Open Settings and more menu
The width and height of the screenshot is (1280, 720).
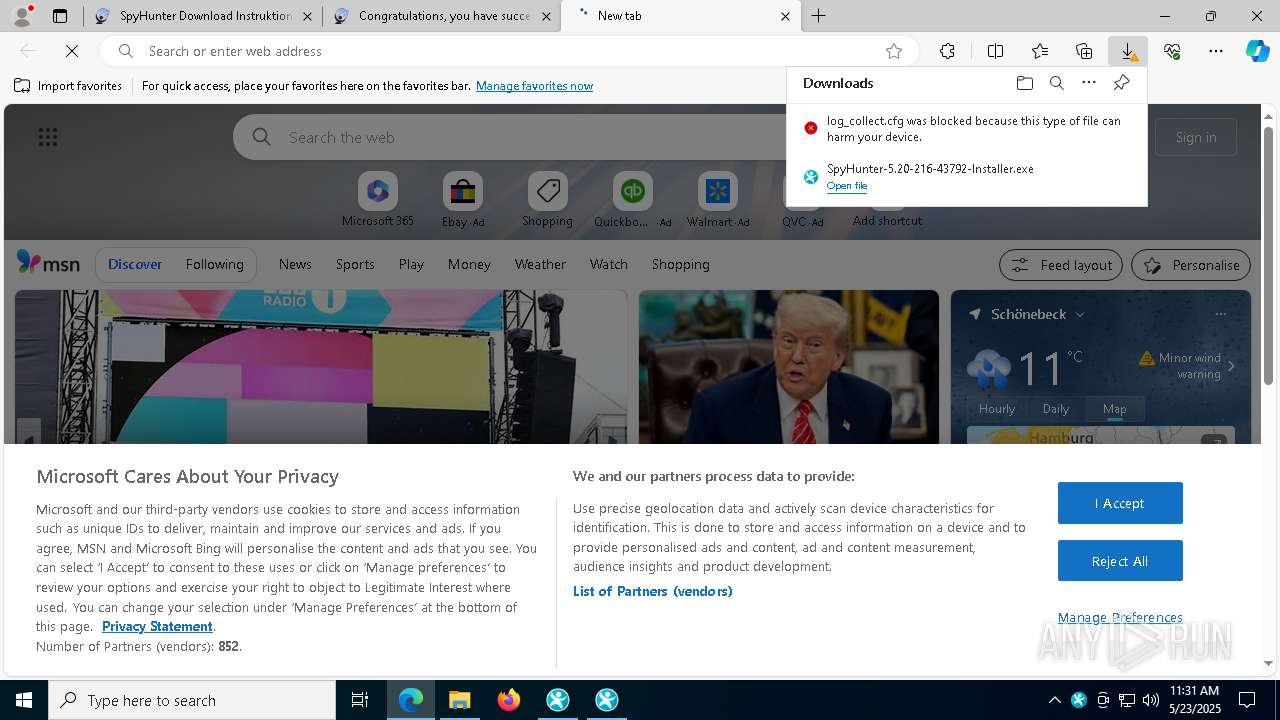(1216, 51)
